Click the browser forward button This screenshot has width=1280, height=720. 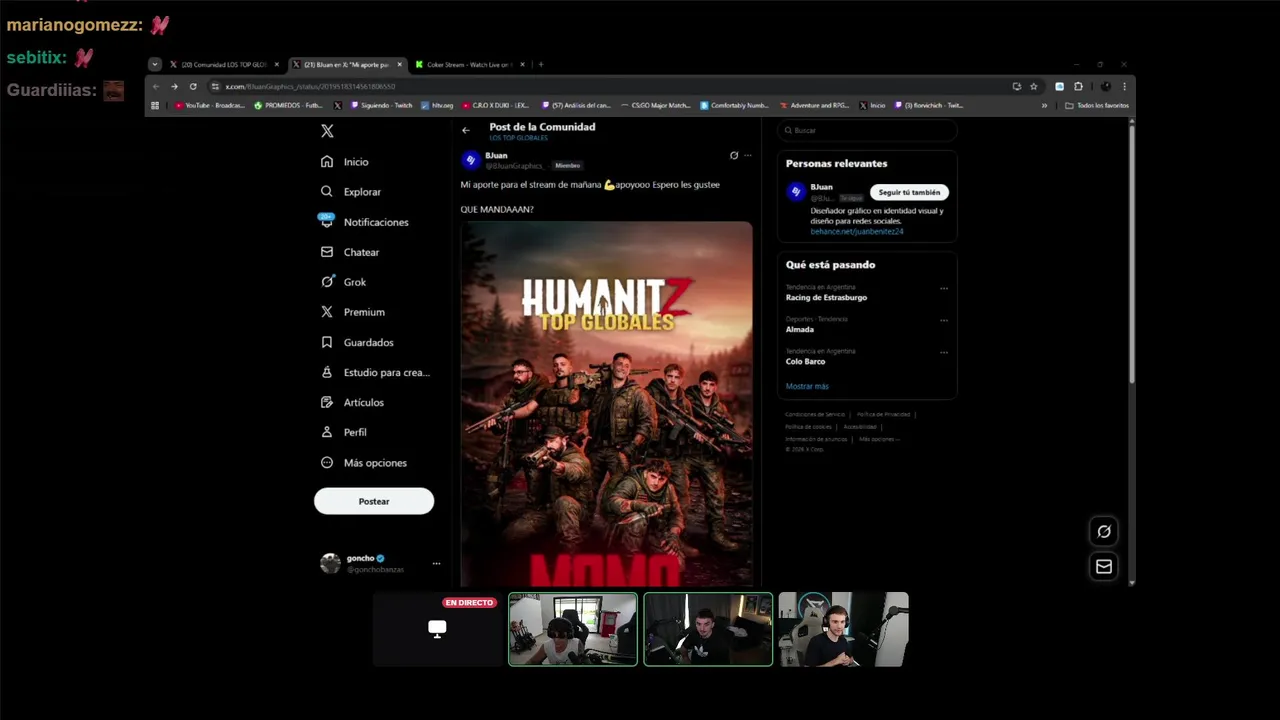174,86
